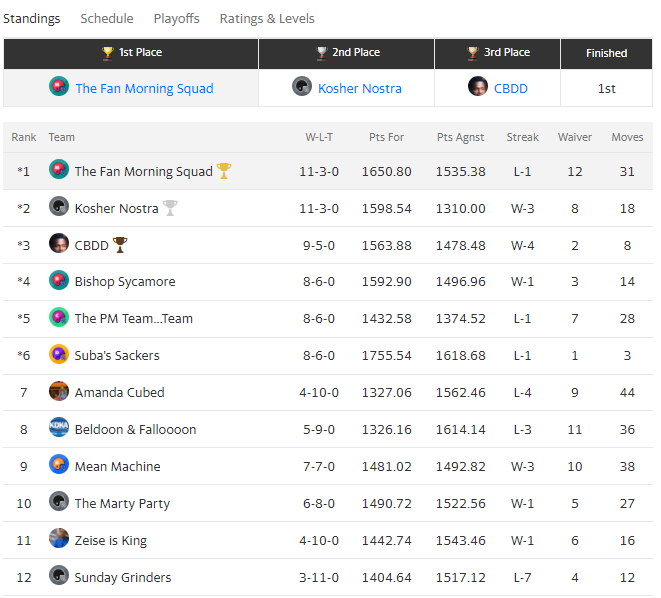The image size is (661, 598).
Task: Click the bronze trophy icon next to CBDD row
Action: tap(120, 245)
